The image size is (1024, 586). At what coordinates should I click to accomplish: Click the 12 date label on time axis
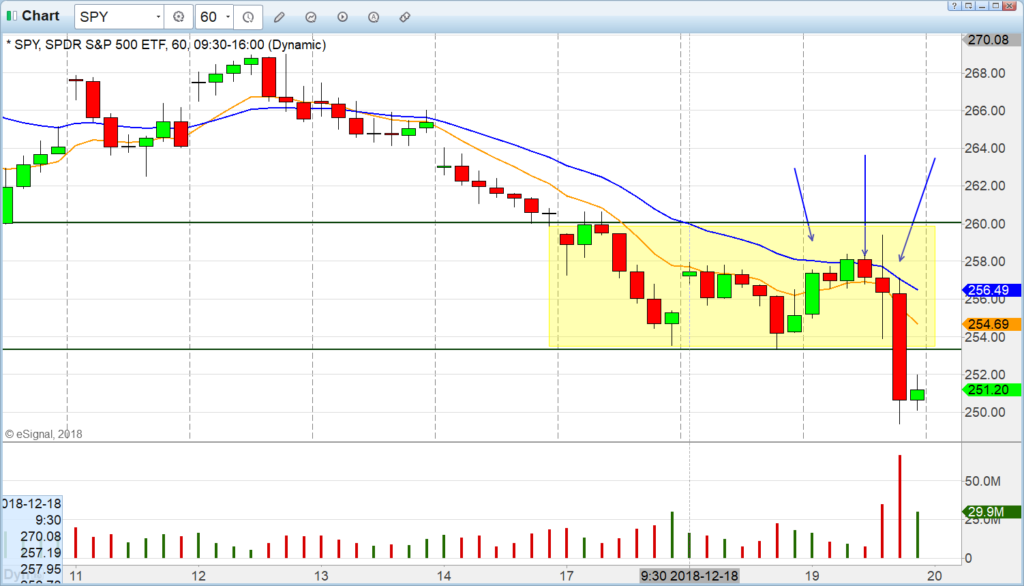coord(198,576)
